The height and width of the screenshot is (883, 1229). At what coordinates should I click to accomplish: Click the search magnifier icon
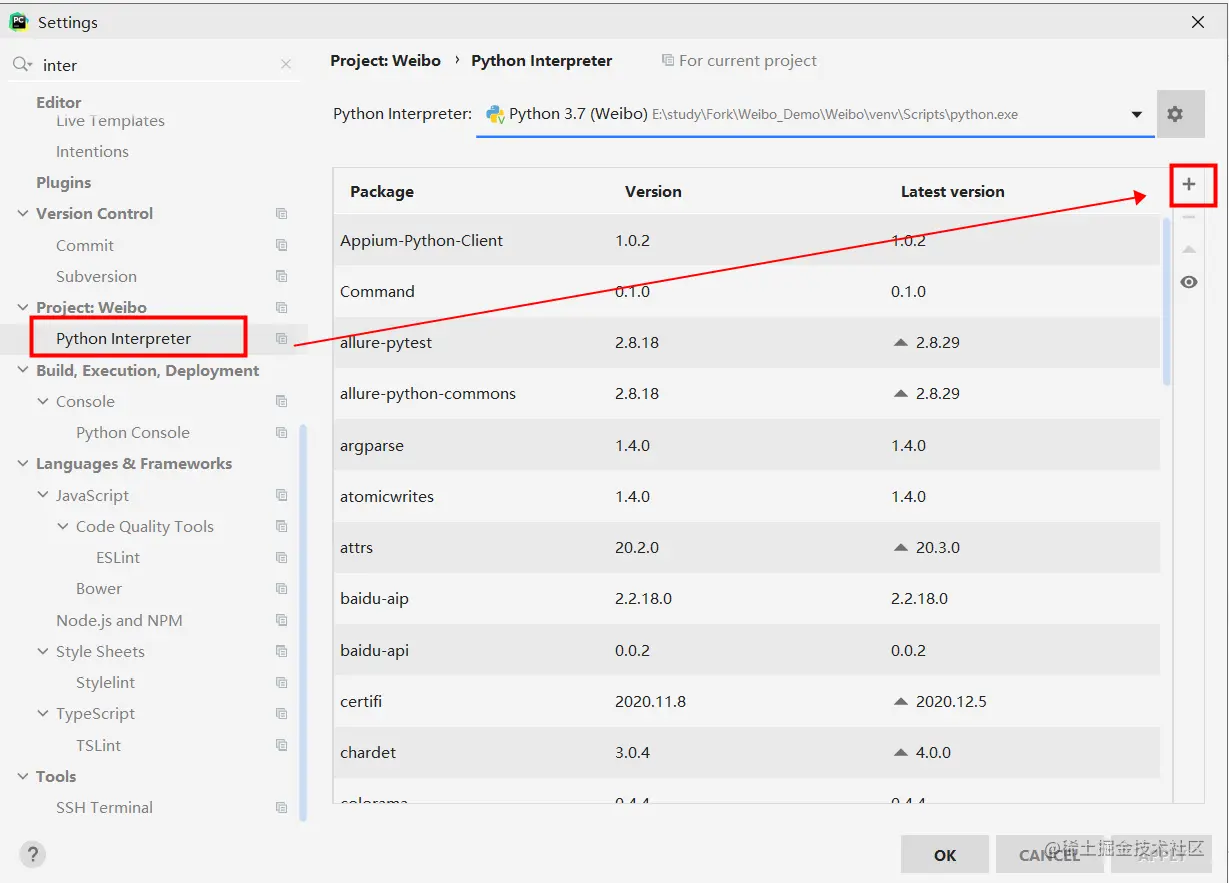22,64
